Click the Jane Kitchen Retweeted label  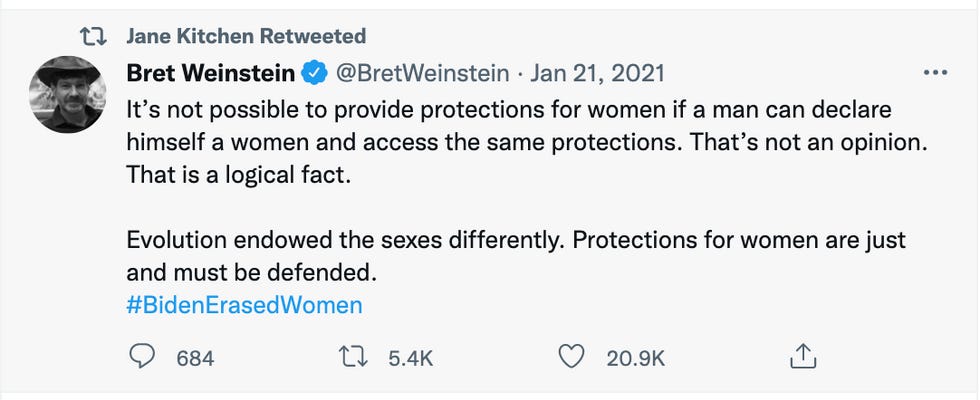coord(246,37)
